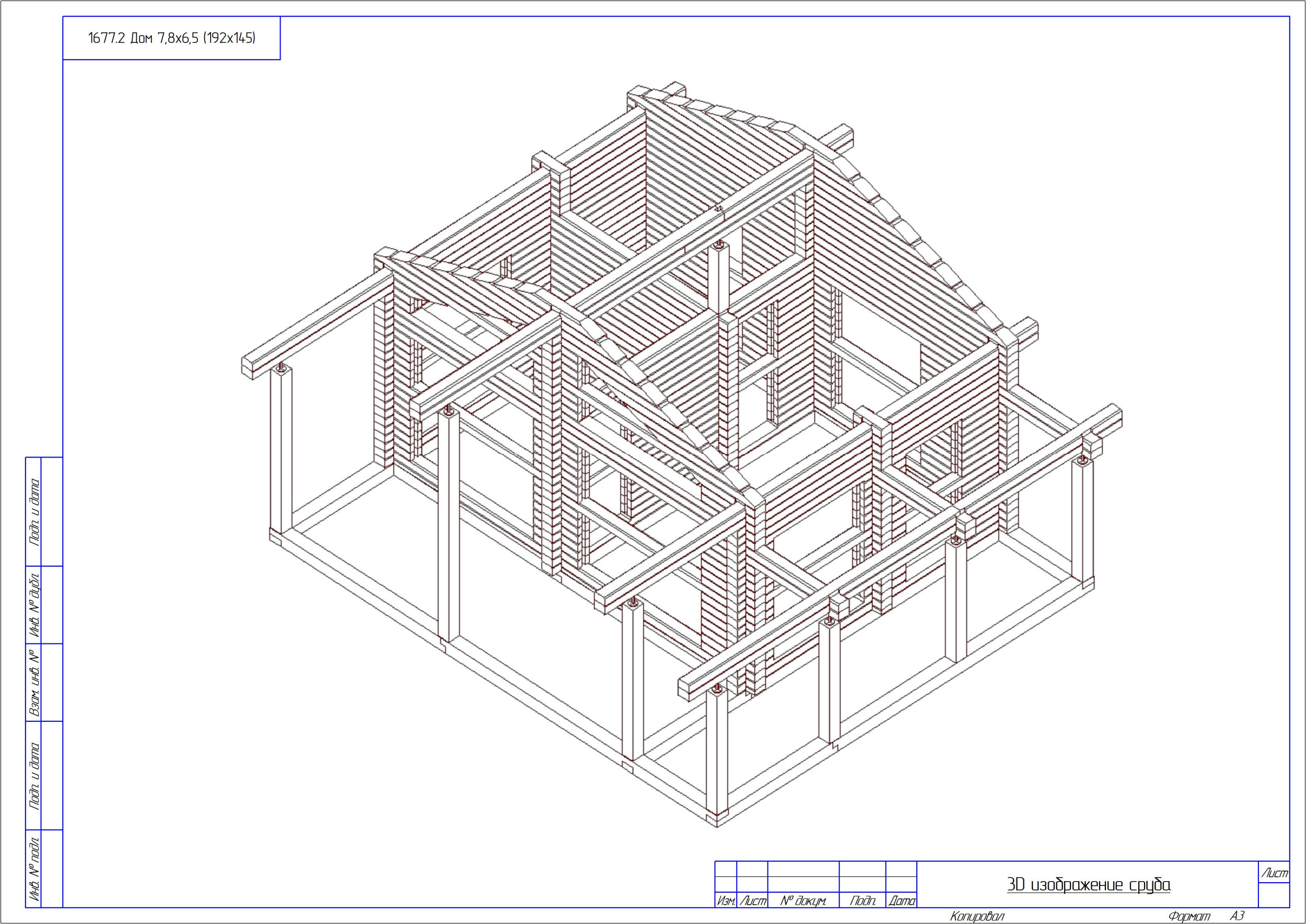Image resolution: width=1306 pixels, height=924 pixels.
Task: Click the 'Лист' sheet-number box at title block end
Action: [x=1274, y=873]
